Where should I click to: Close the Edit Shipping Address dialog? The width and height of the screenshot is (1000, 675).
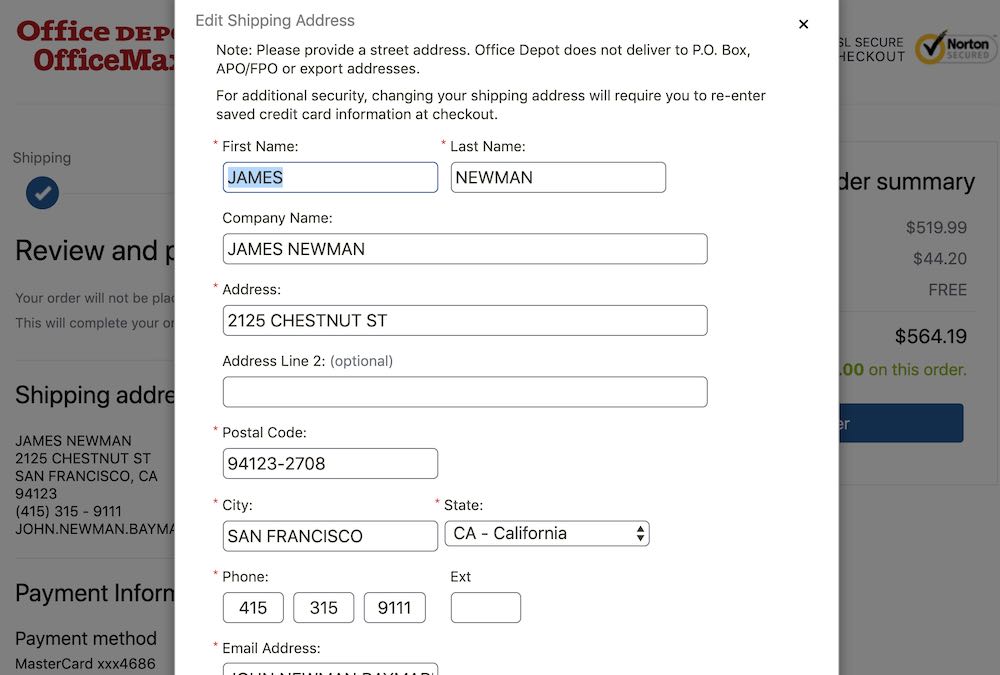[x=803, y=24]
